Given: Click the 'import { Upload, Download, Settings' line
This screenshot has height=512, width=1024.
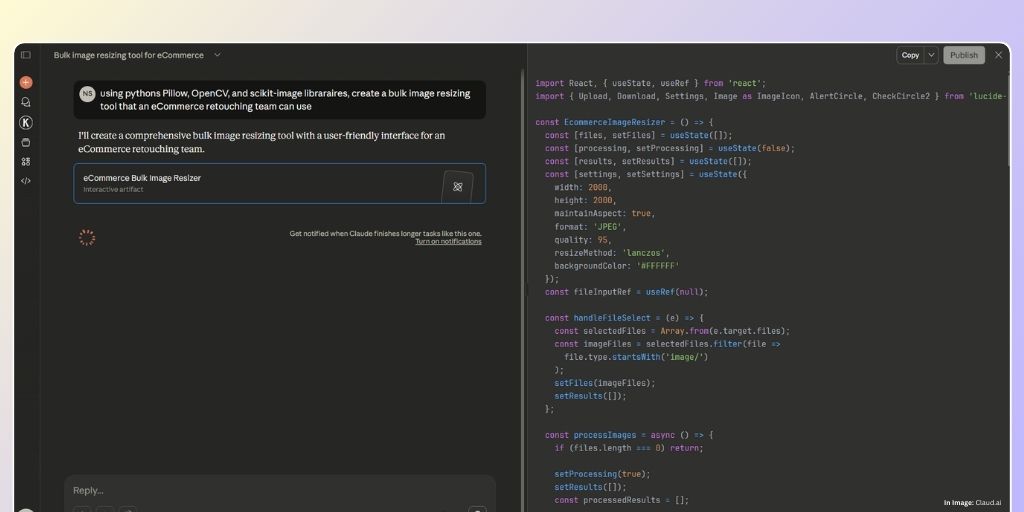Looking at the screenshot, I should click(771, 96).
